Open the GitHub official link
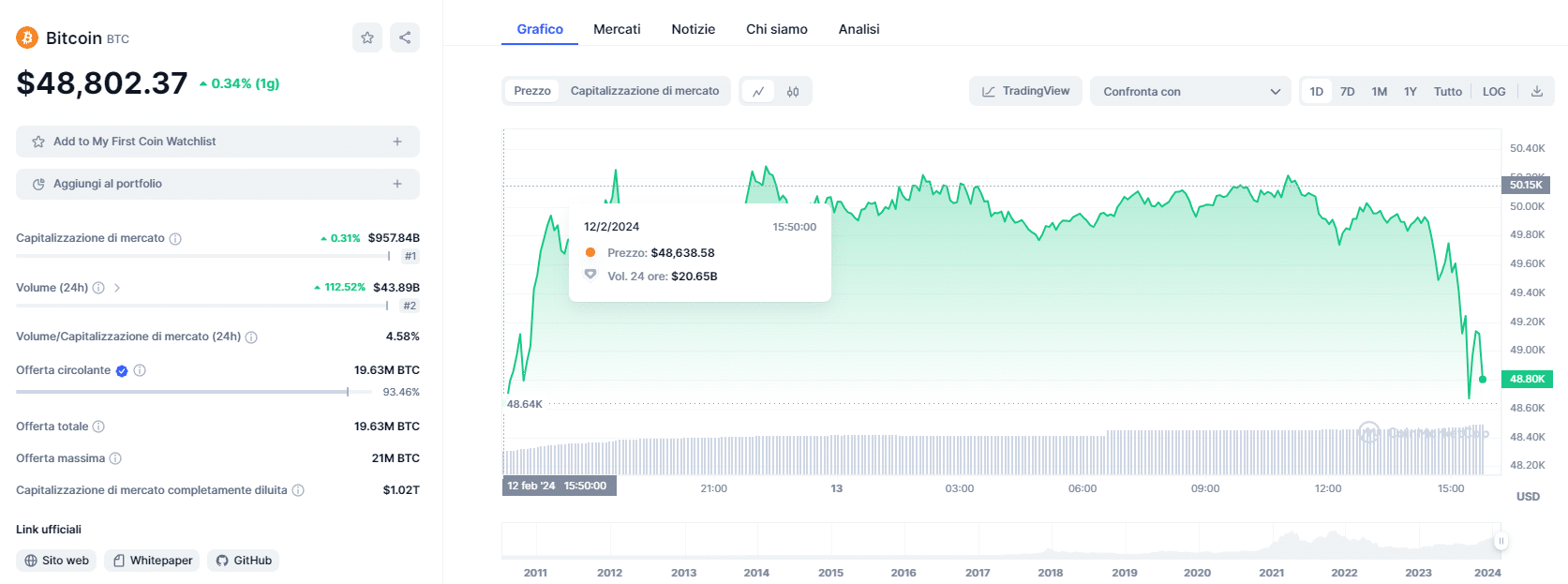 tap(244, 561)
